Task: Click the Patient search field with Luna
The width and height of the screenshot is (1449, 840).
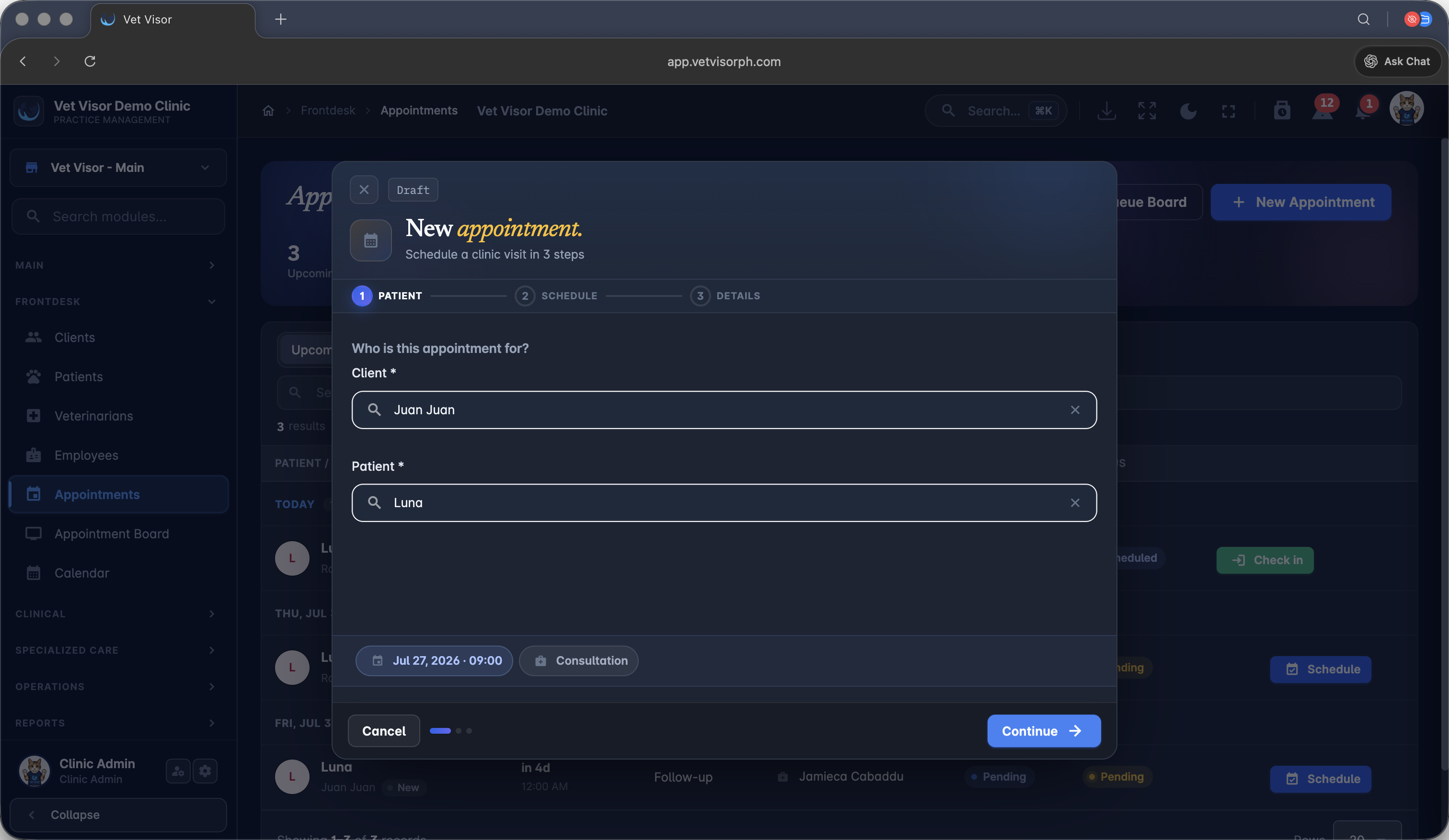Action: [724, 503]
